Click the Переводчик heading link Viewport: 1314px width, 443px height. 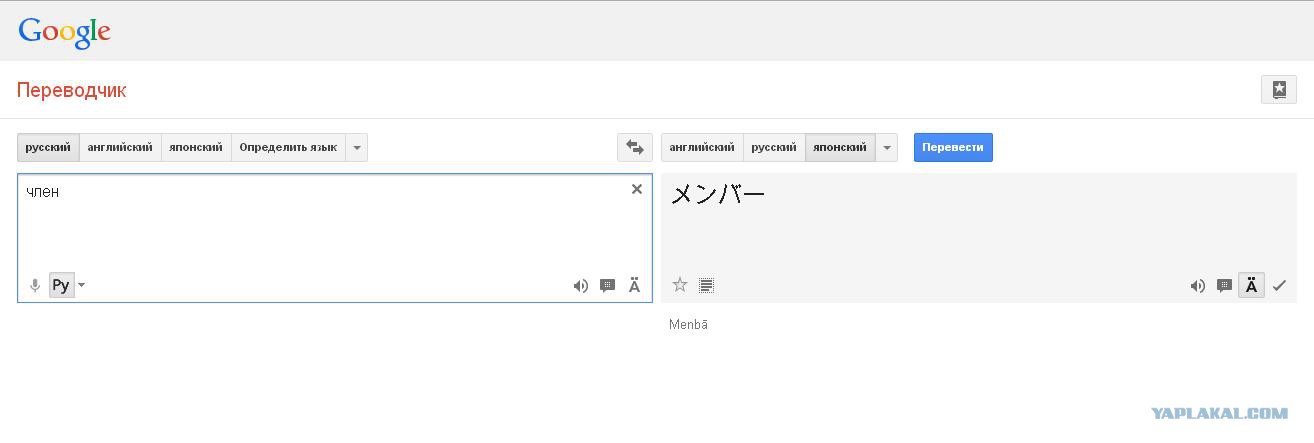click(x=71, y=90)
